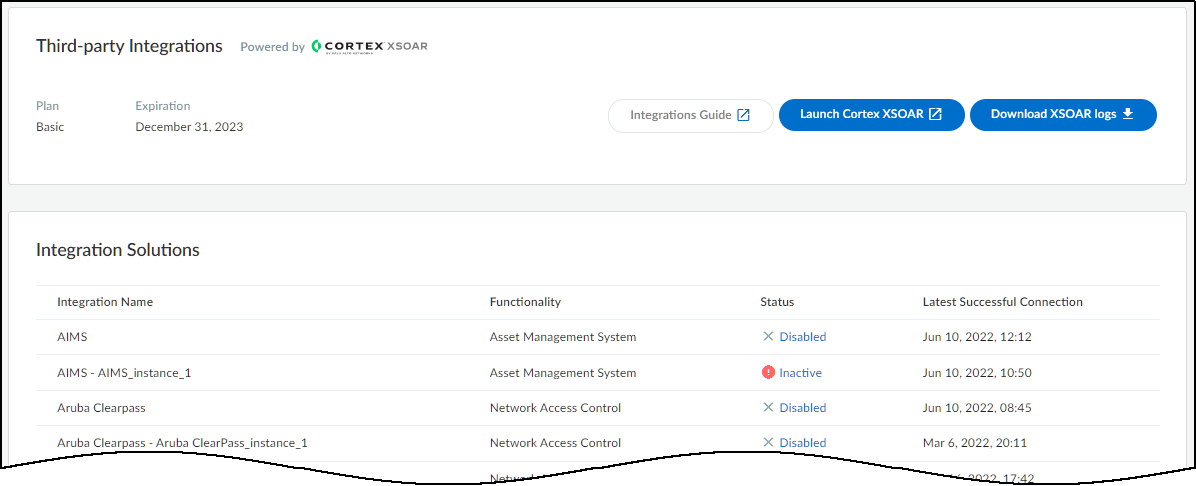
Task: Click download arrow icon on XSOAR logs
Action: 1128,114
